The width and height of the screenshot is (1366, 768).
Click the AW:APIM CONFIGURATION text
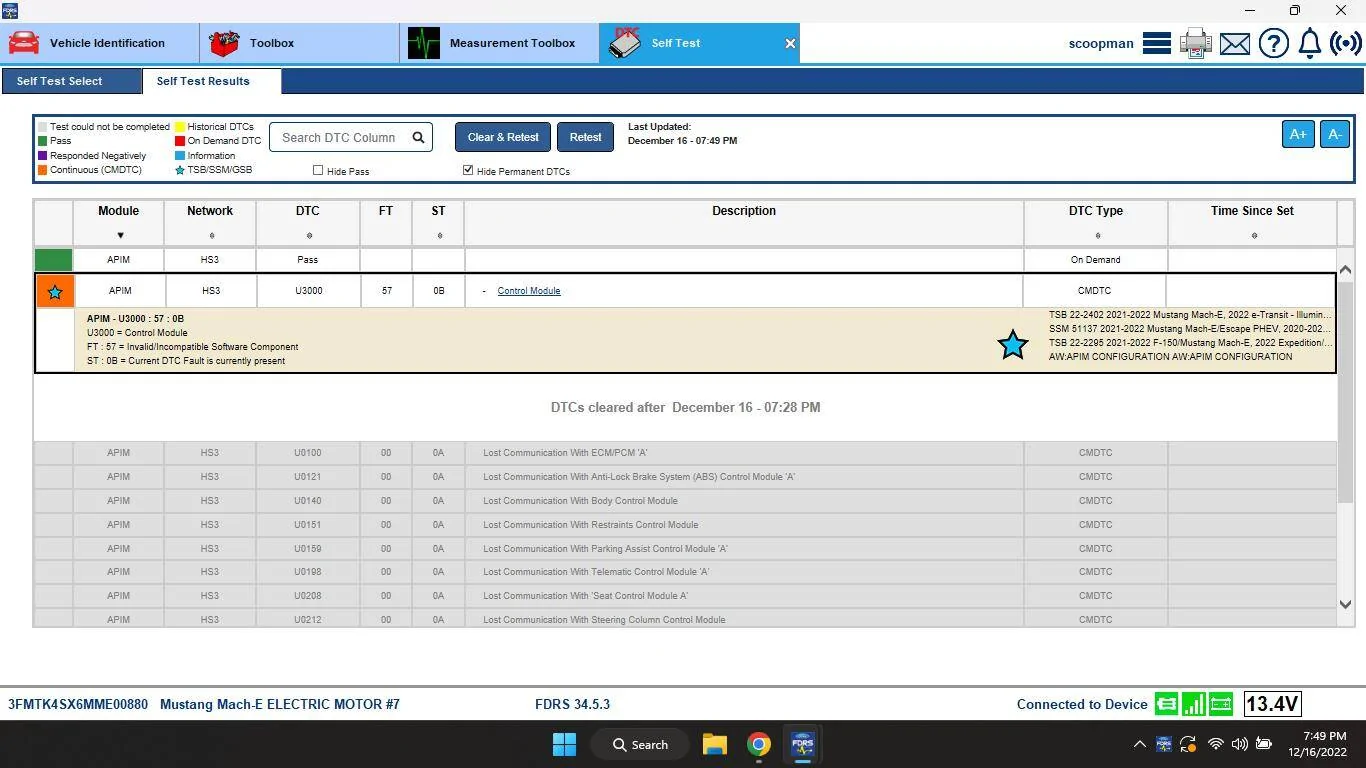click(1170, 357)
